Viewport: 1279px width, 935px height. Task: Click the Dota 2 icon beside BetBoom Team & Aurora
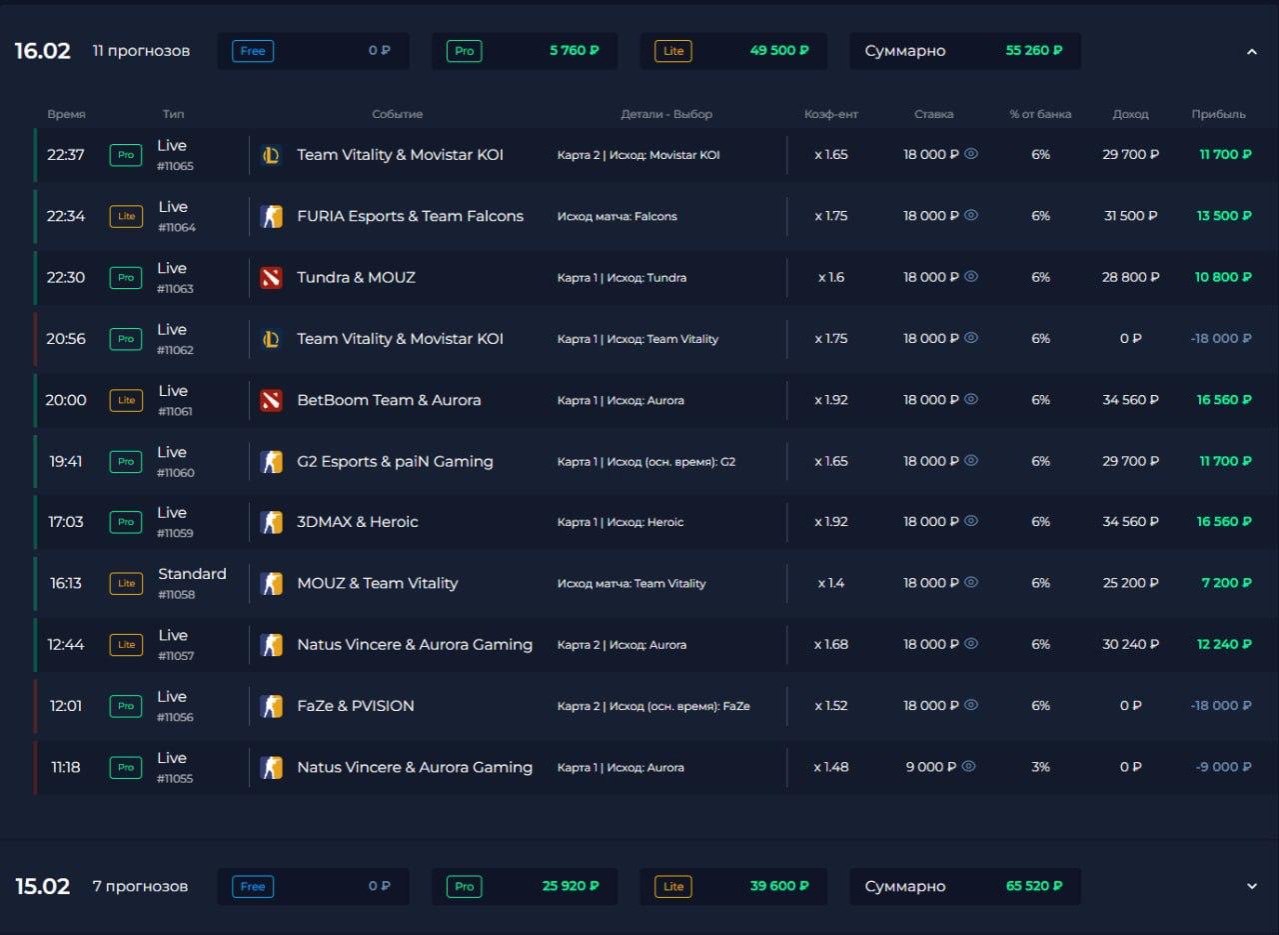point(271,400)
